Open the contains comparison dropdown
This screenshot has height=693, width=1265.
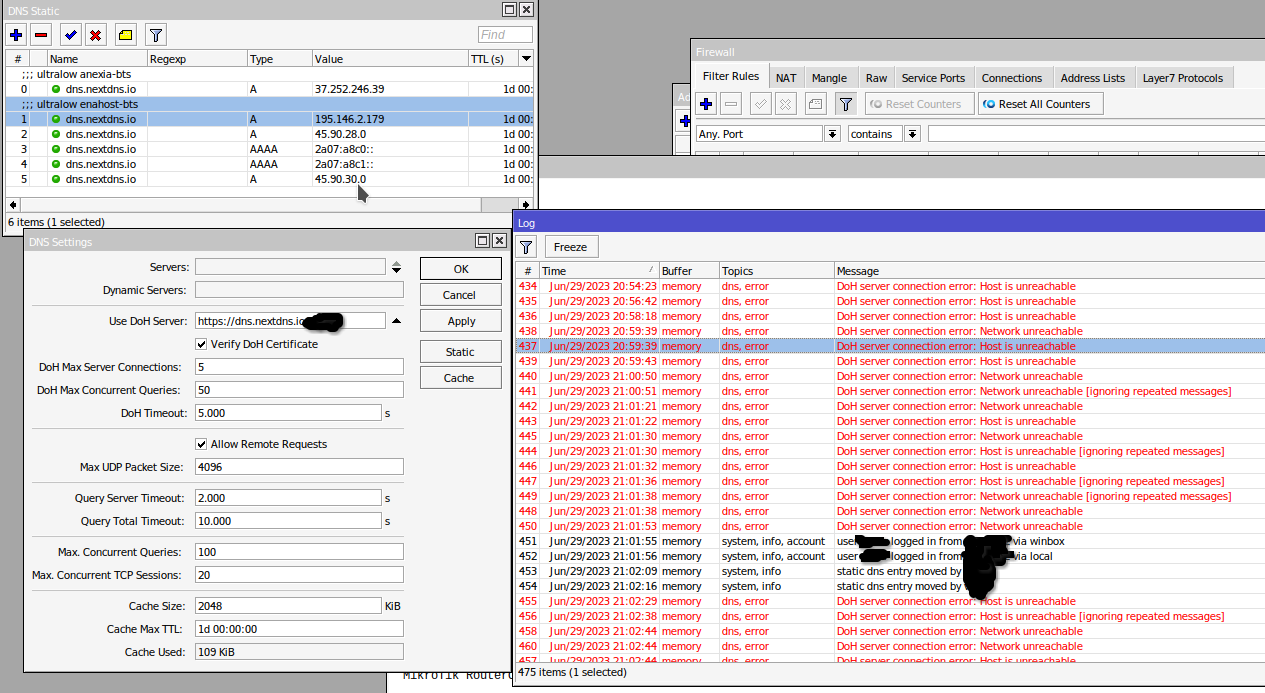[910, 133]
